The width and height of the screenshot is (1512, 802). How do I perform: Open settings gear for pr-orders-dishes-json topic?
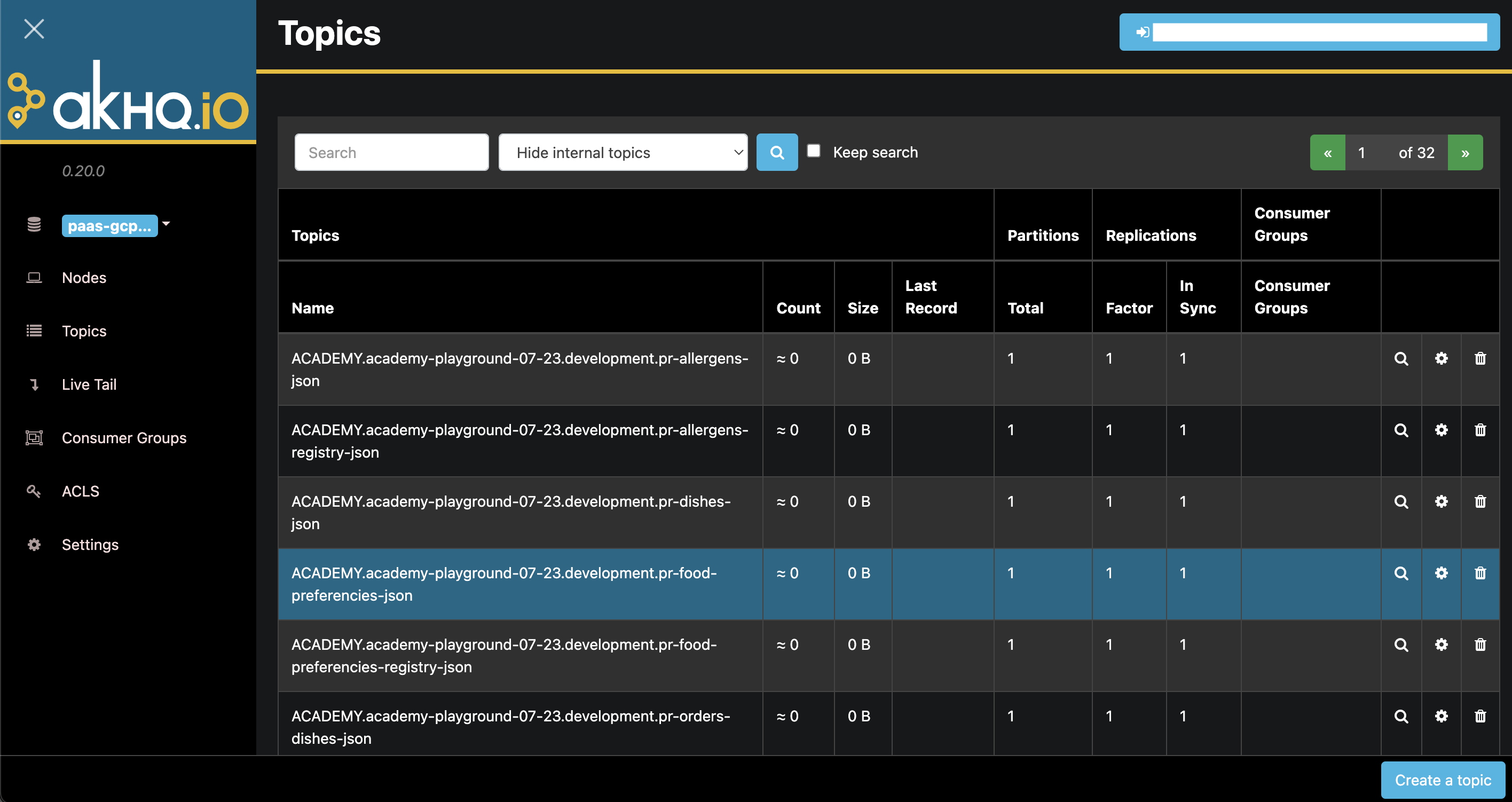[x=1441, y=716]
